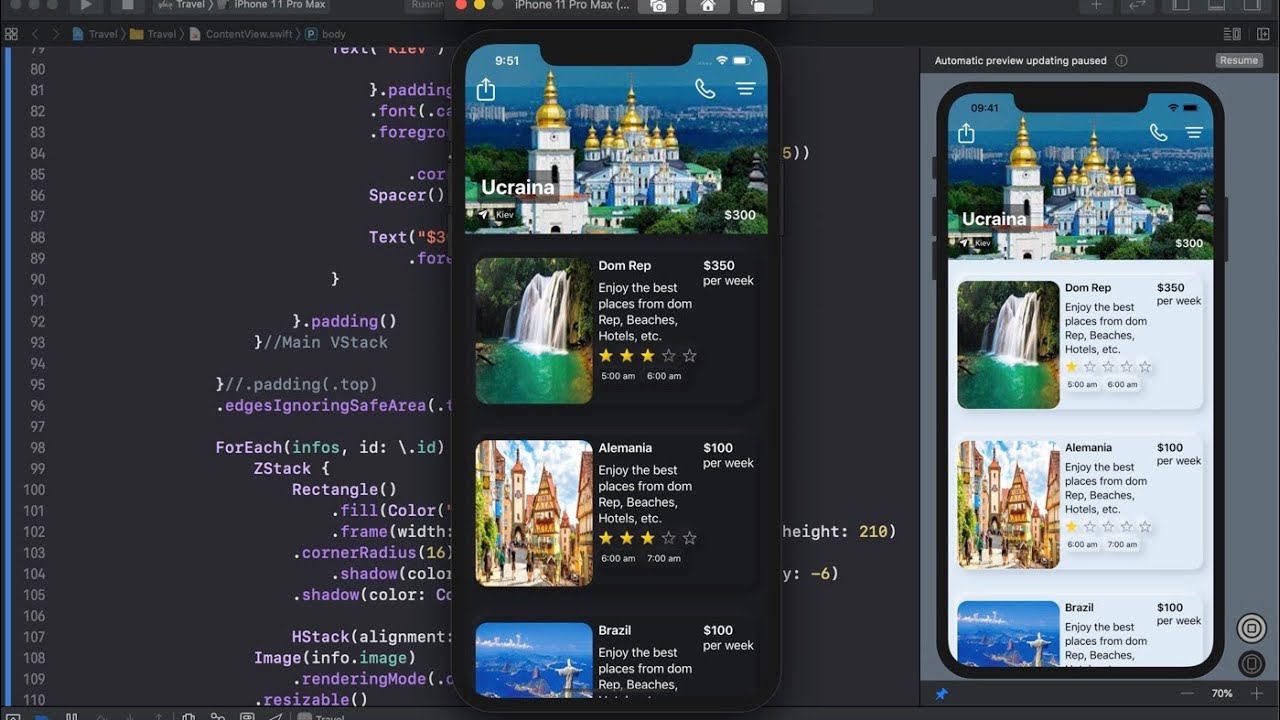Open the Travel folder breadcrumb in jump bar
Screen dimensions: 1280x720
coord(154,34)
